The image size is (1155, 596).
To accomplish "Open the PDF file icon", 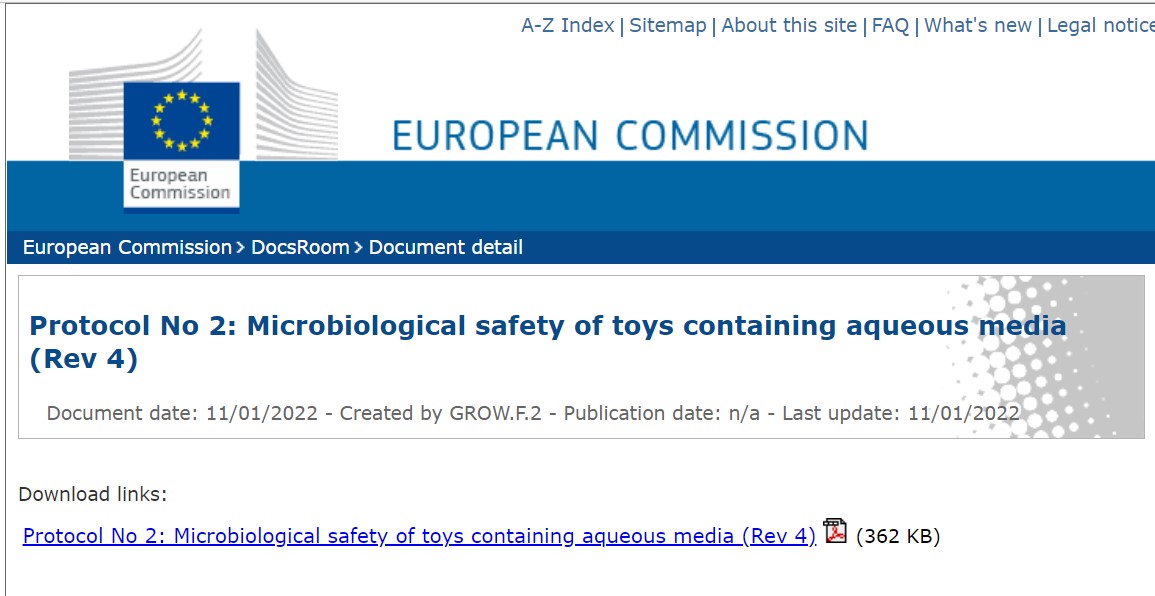I will 835,531.
